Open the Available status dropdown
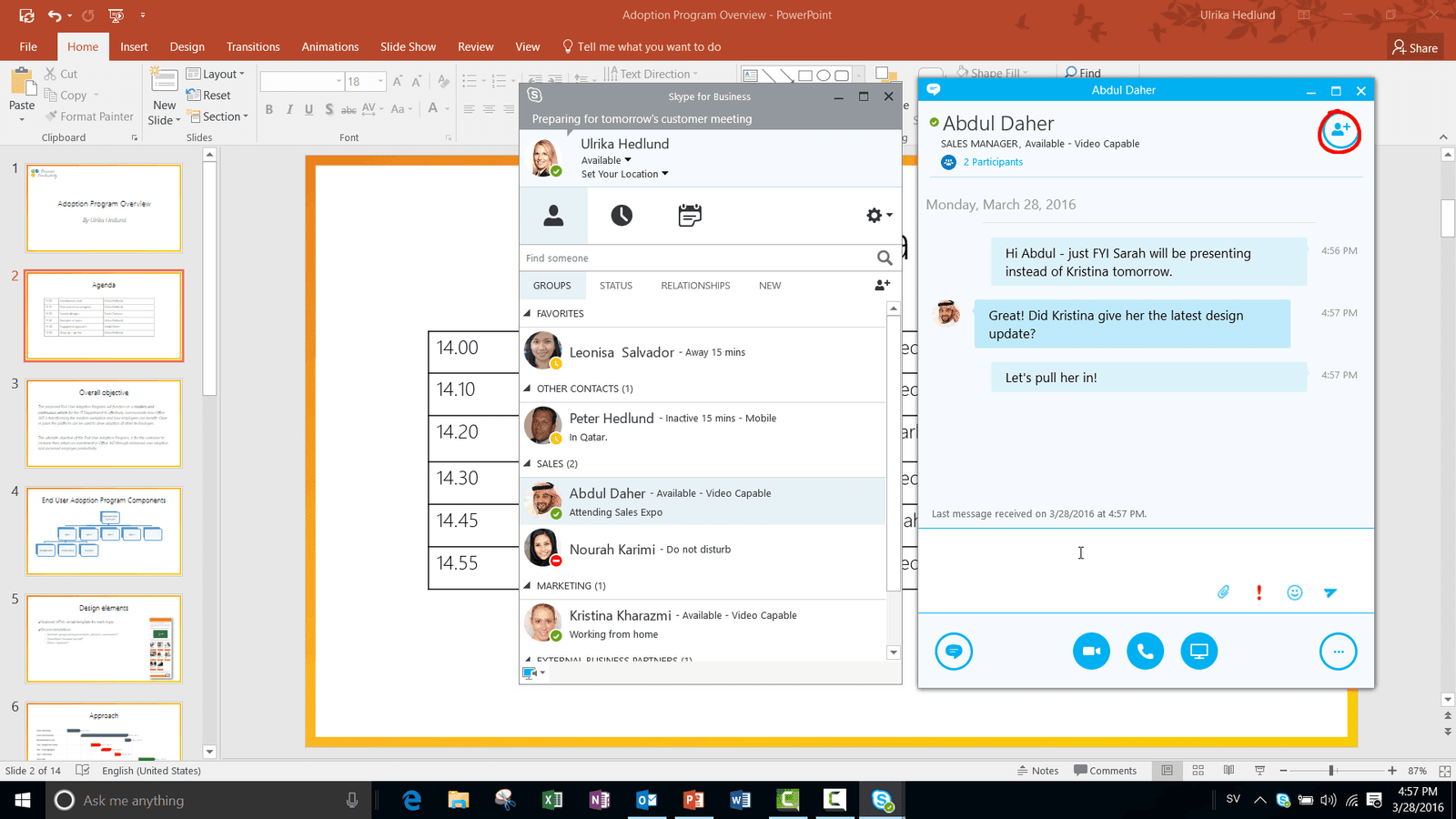The image size is (1456, 819). coord(606,160)
